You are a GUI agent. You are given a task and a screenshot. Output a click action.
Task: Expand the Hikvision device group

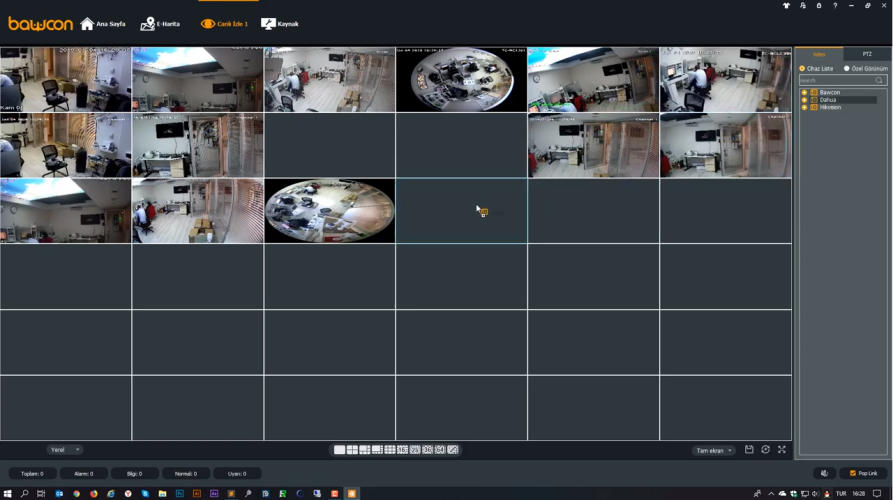coord(804,107)
